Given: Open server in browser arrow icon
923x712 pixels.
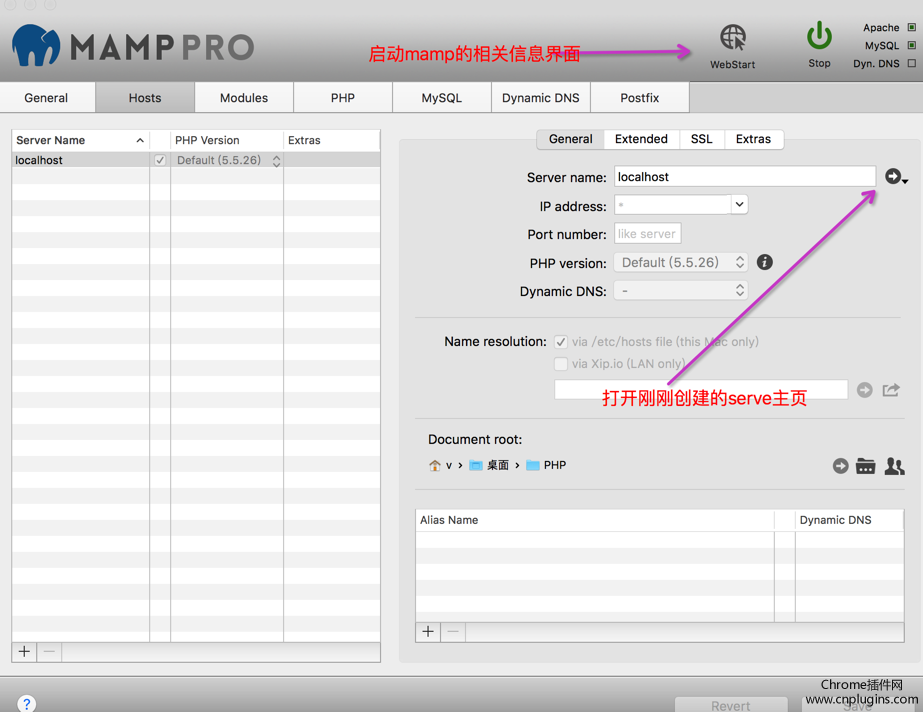Looking at the screenshot, I should 893,177.
